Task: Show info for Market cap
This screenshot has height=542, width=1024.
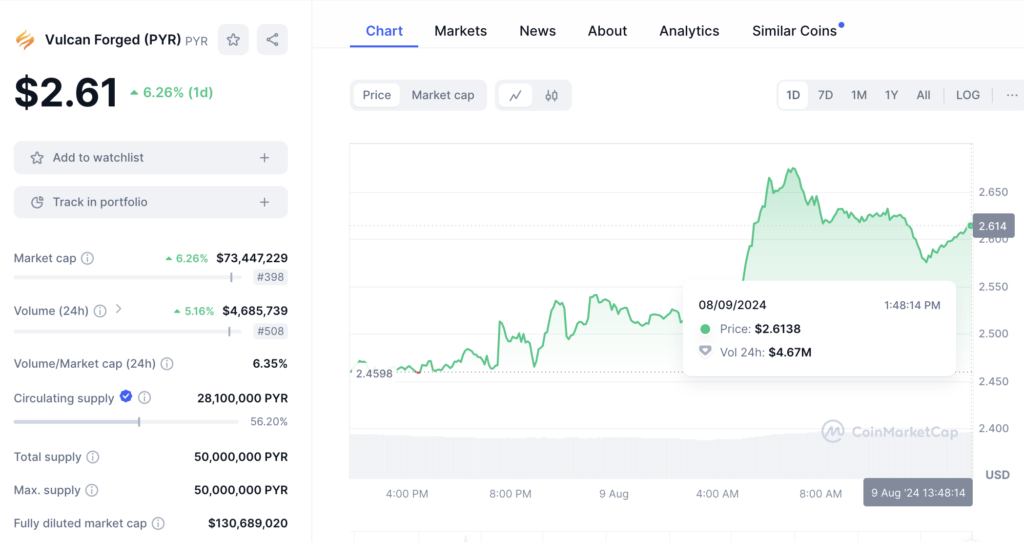Action: tap(88, 259)
